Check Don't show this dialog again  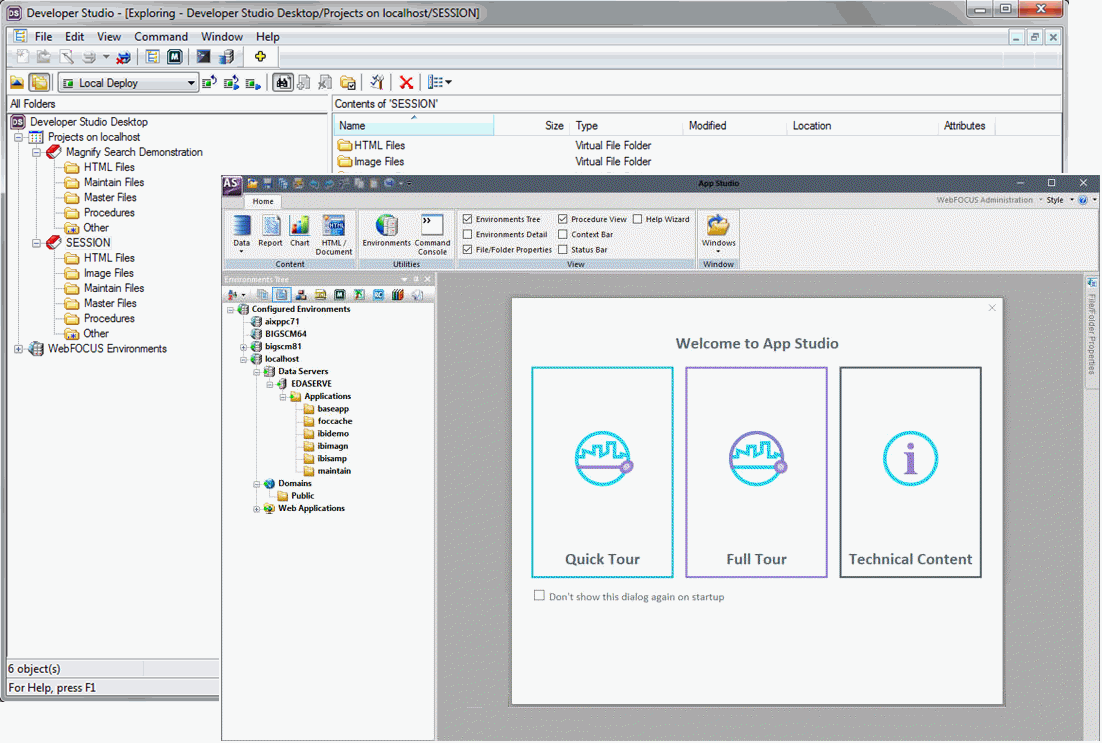click(x=540, y=596)
